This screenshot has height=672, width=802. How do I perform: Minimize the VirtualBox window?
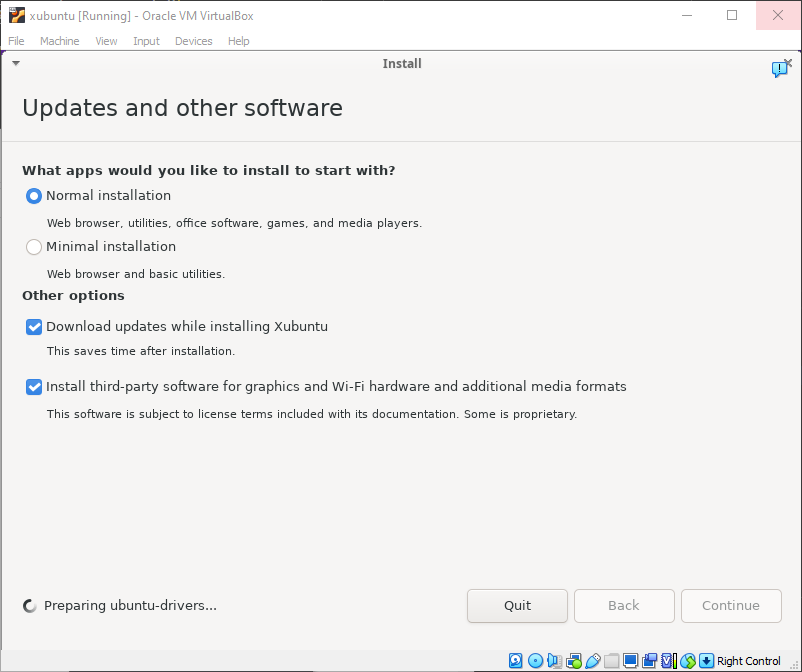687,15
